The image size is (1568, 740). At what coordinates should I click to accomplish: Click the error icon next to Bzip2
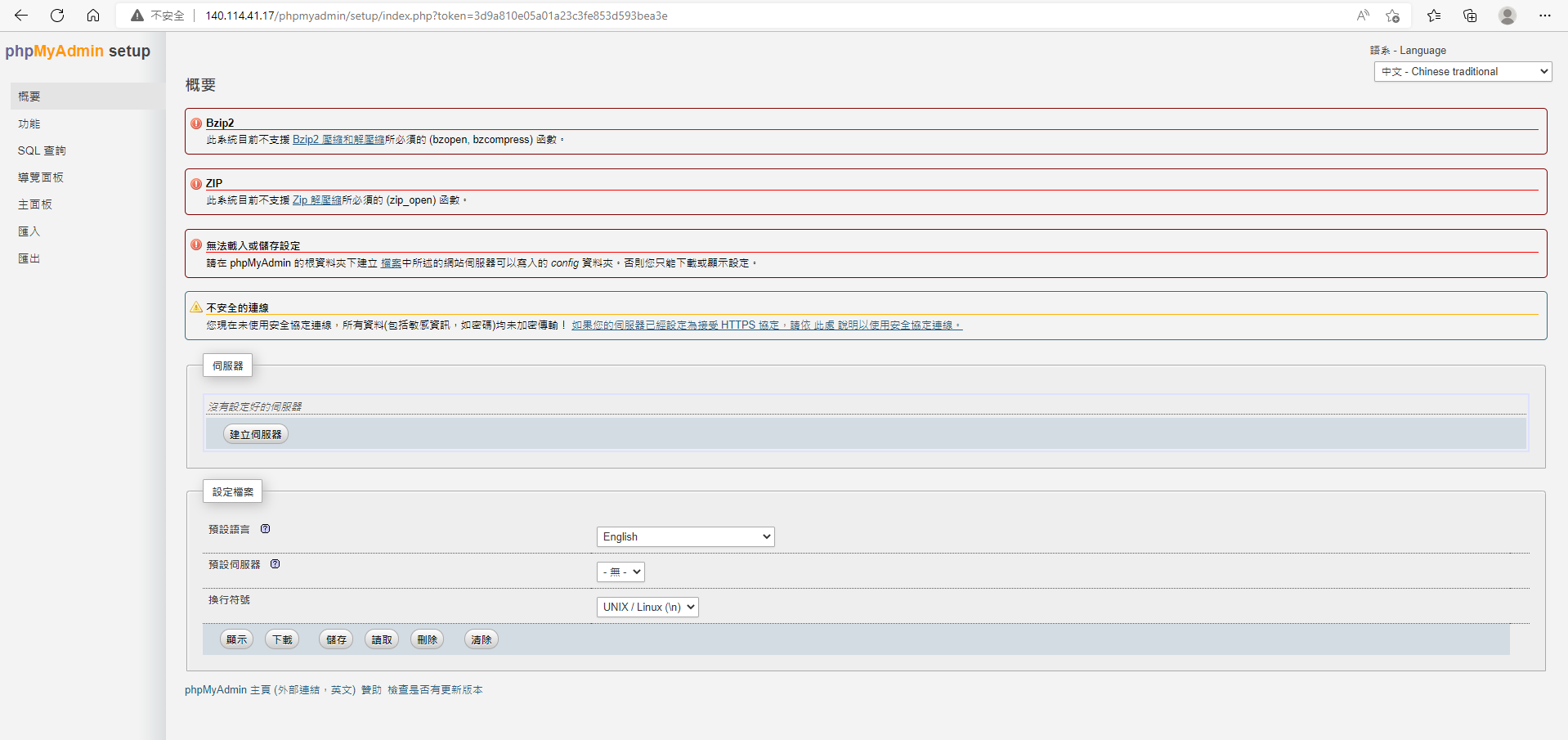click(x=196, y=123)
